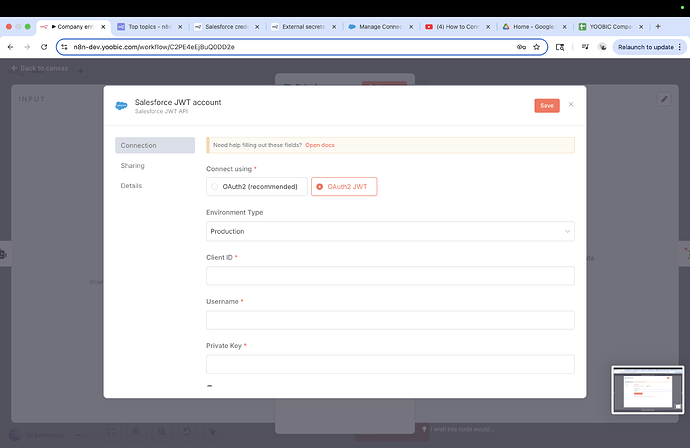Screen dimensions: 690x448
Task: Switch to the Salesforce credentials tab
Action: click(227, 27)
